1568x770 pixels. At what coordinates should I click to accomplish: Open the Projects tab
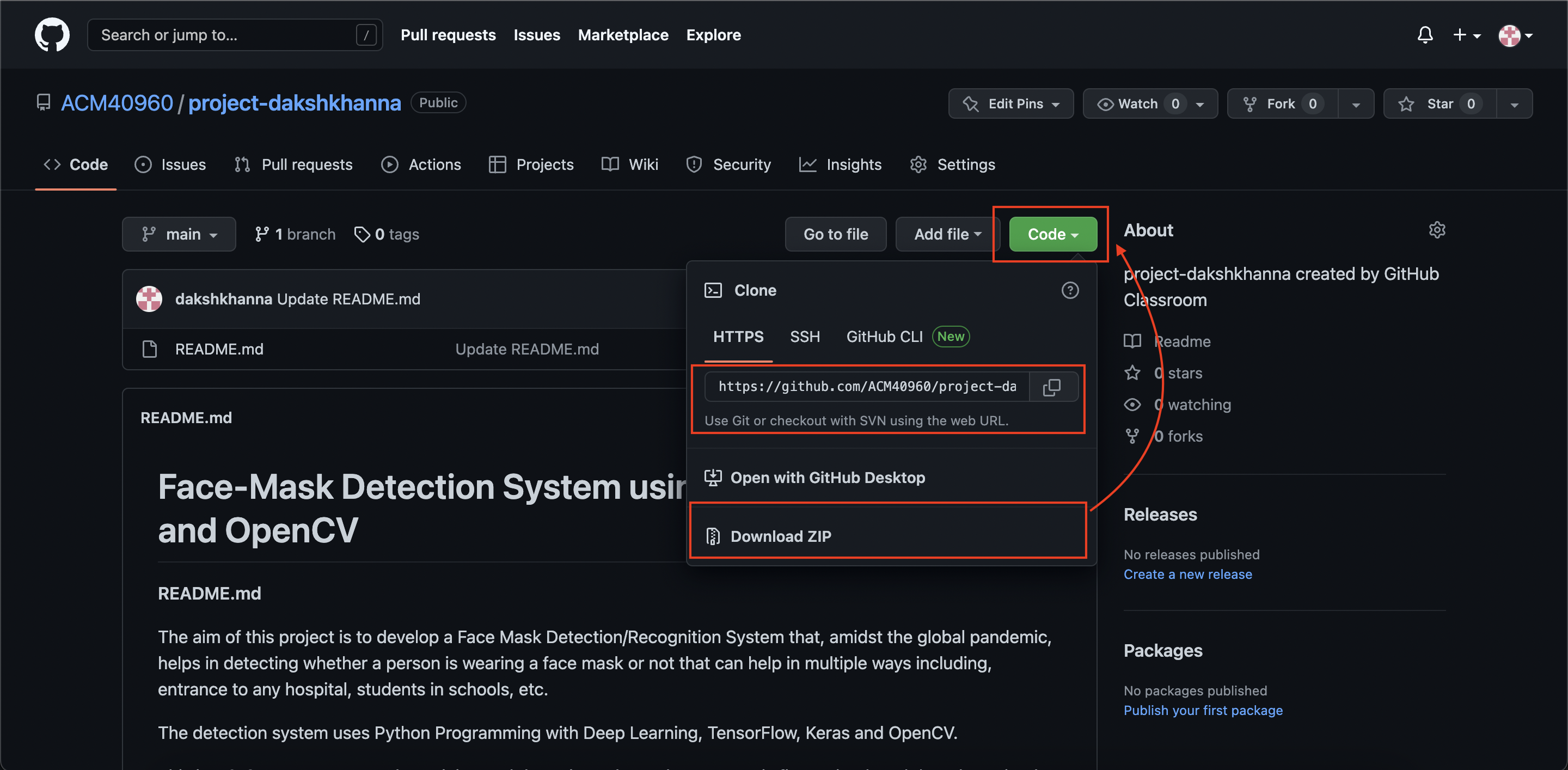click(x=531, y=164)
